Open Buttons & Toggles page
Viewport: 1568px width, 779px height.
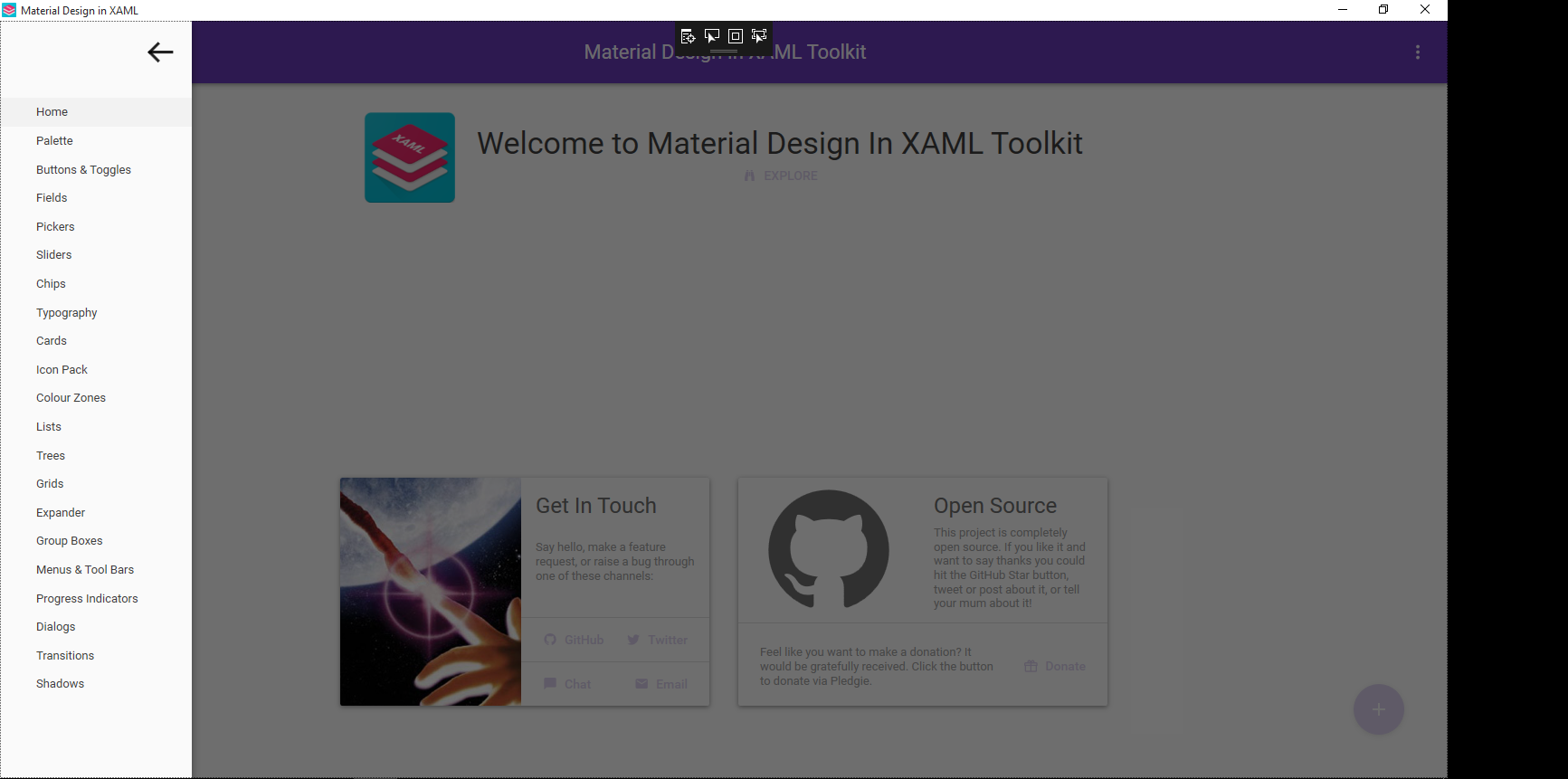96,169
